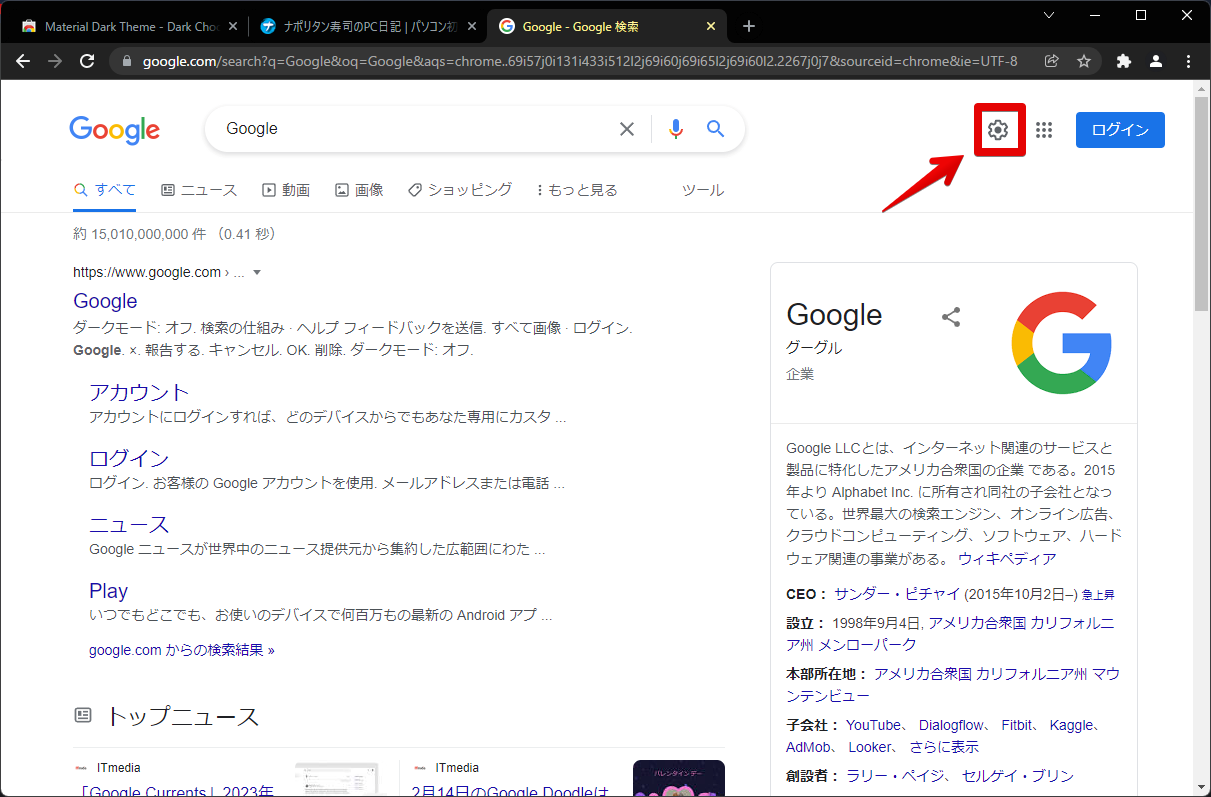Open the Google Currents news thumbnail
1211x797 pixels.
(337, 779)
